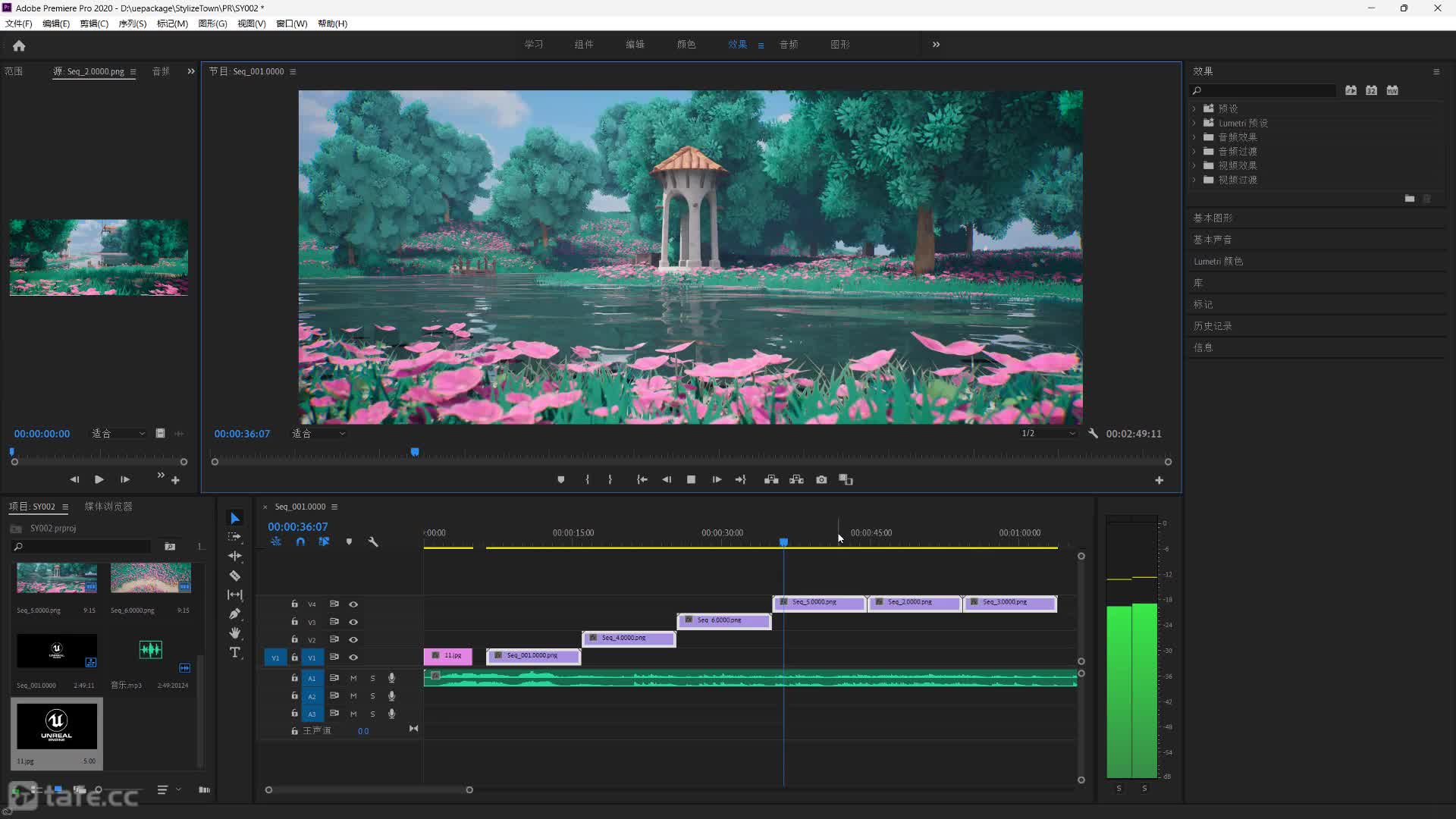Screen dimensions: 1456x819
Task: Open the Lumetri 颜色 panel
Action: [x=1218, y=262]
